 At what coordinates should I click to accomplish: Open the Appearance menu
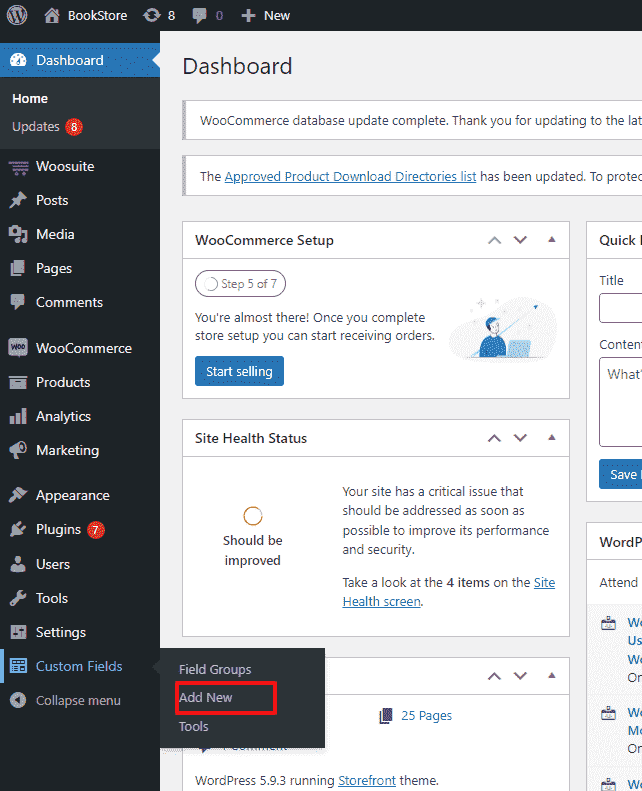click(x=73, y=495)
